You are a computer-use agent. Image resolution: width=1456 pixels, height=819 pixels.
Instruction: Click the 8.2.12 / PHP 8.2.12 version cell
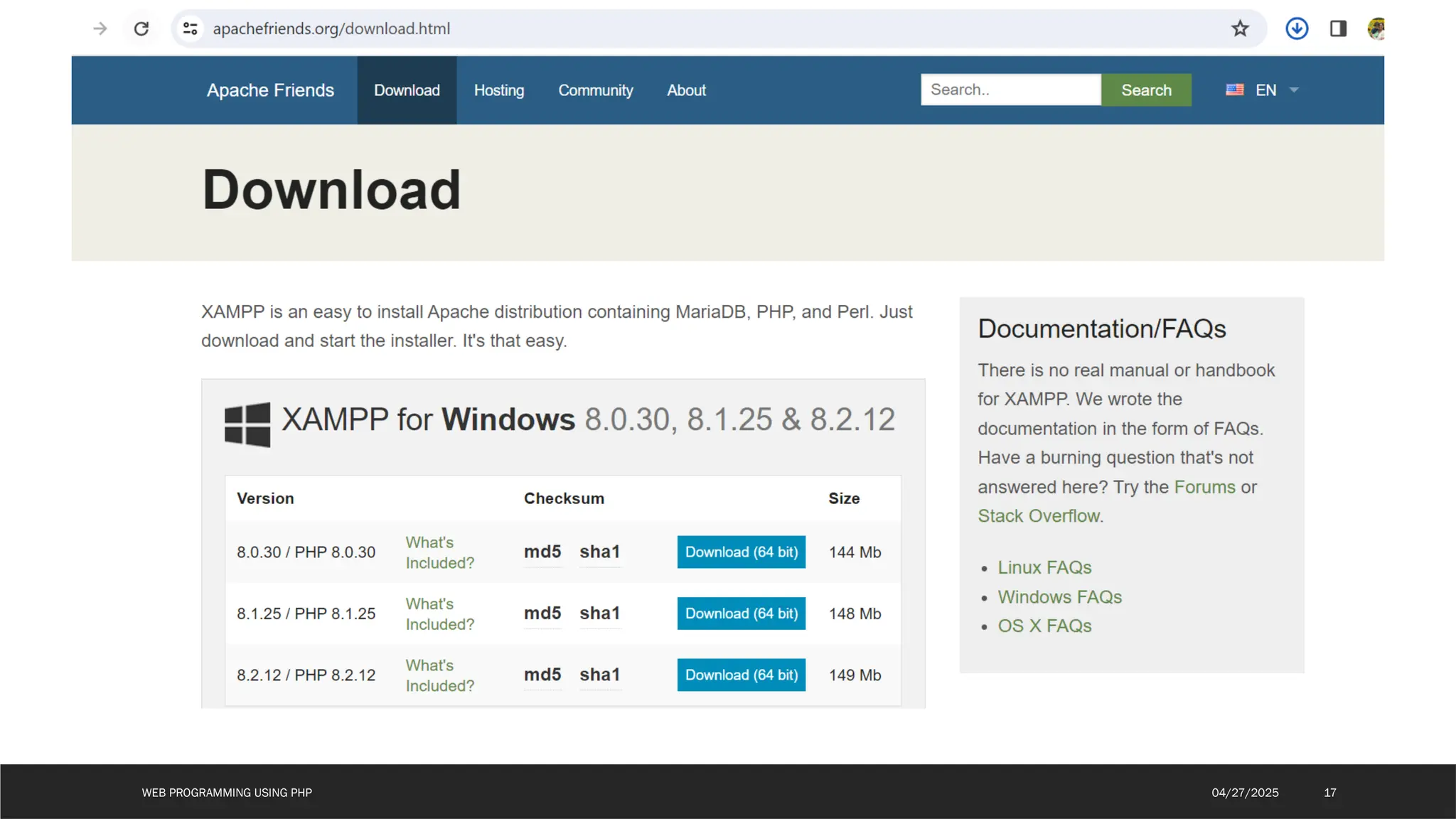306,675
